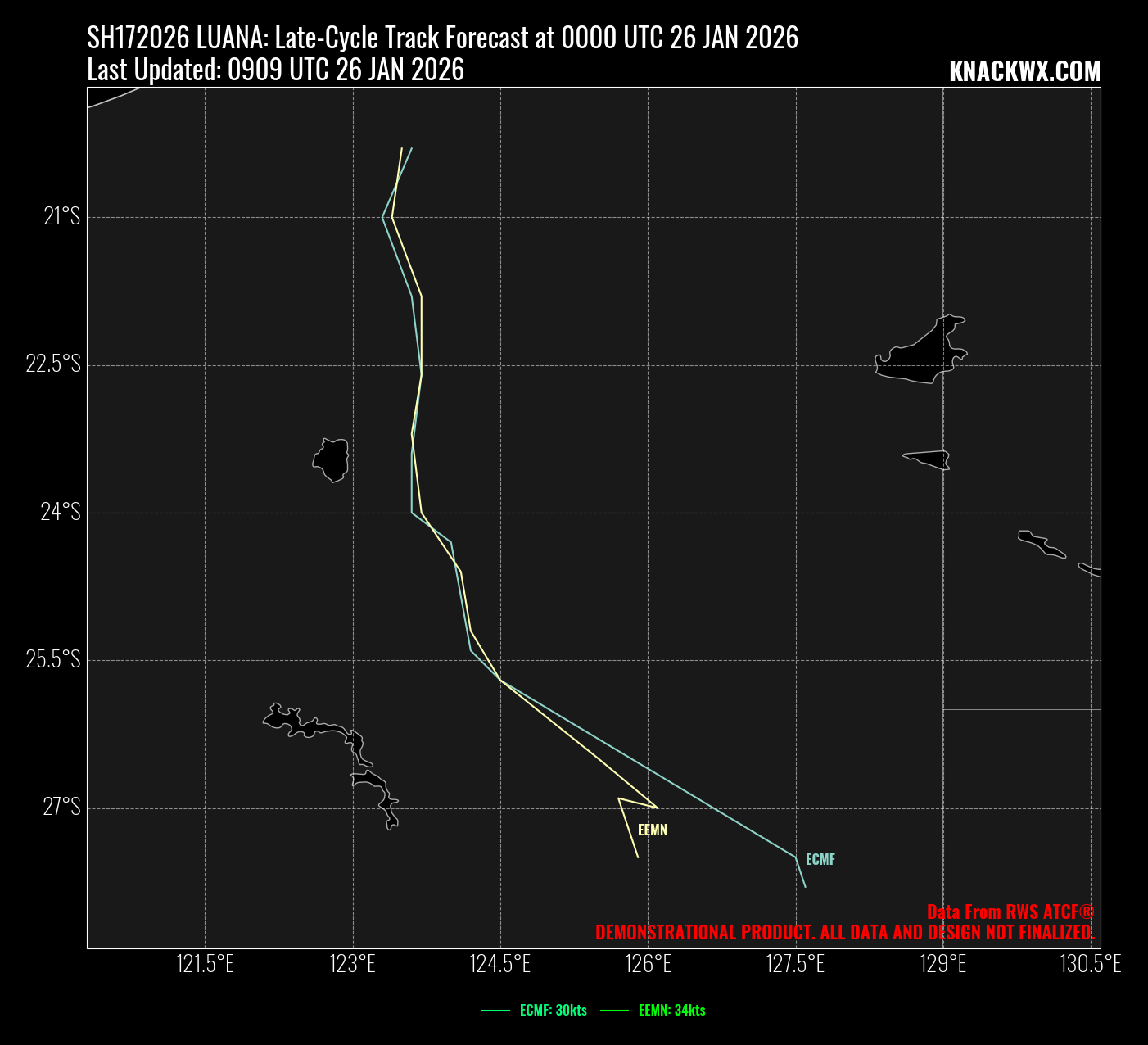
Task: Click the 24°S latitude axis label
Action: click(61, 512)
